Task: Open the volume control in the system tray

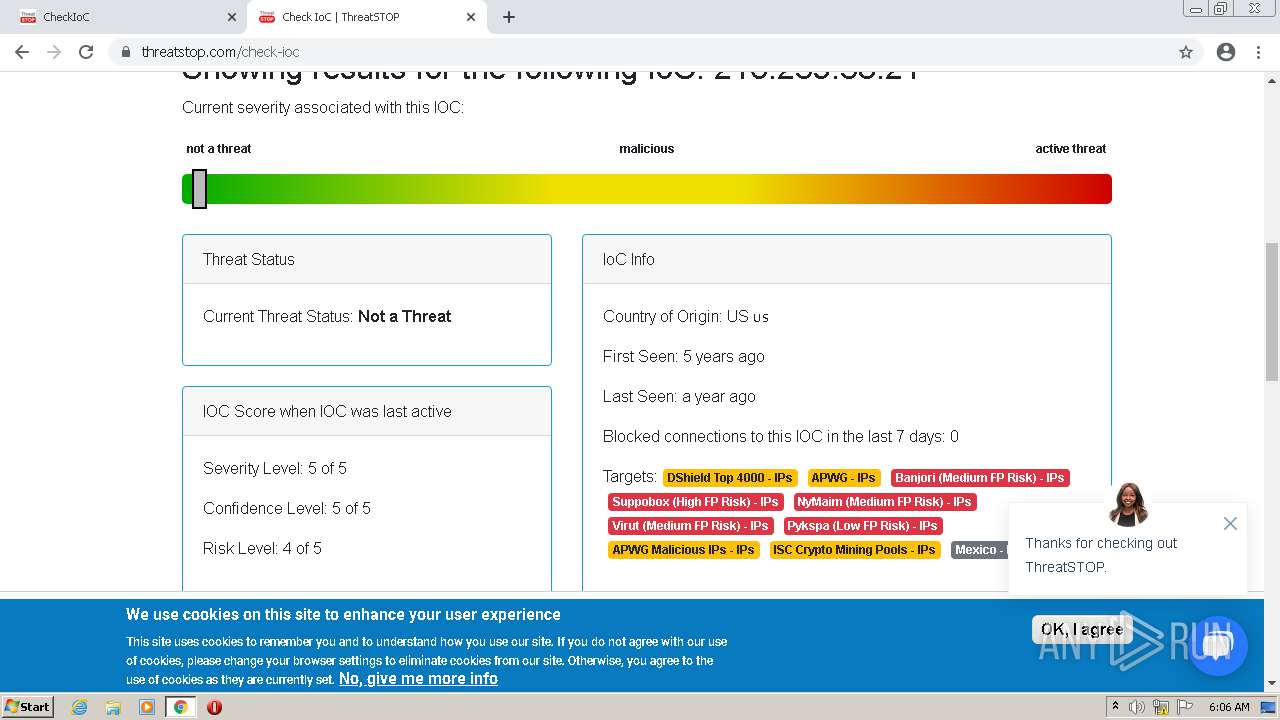Action: (1137, 707)
